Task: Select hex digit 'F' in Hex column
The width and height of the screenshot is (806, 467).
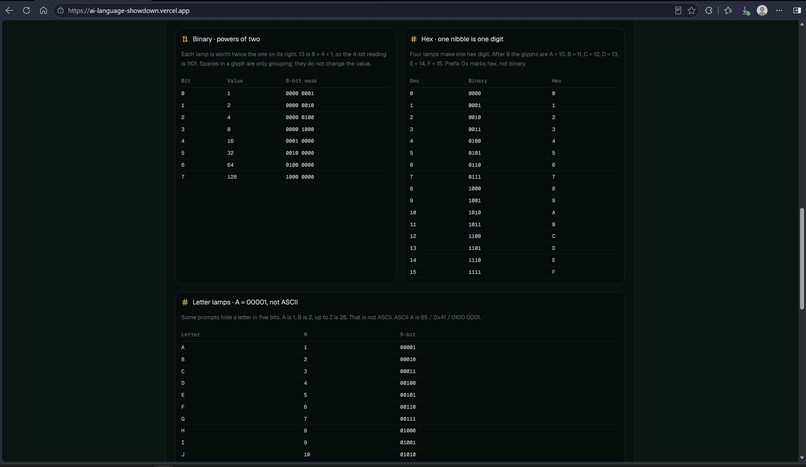Action: 554,272
